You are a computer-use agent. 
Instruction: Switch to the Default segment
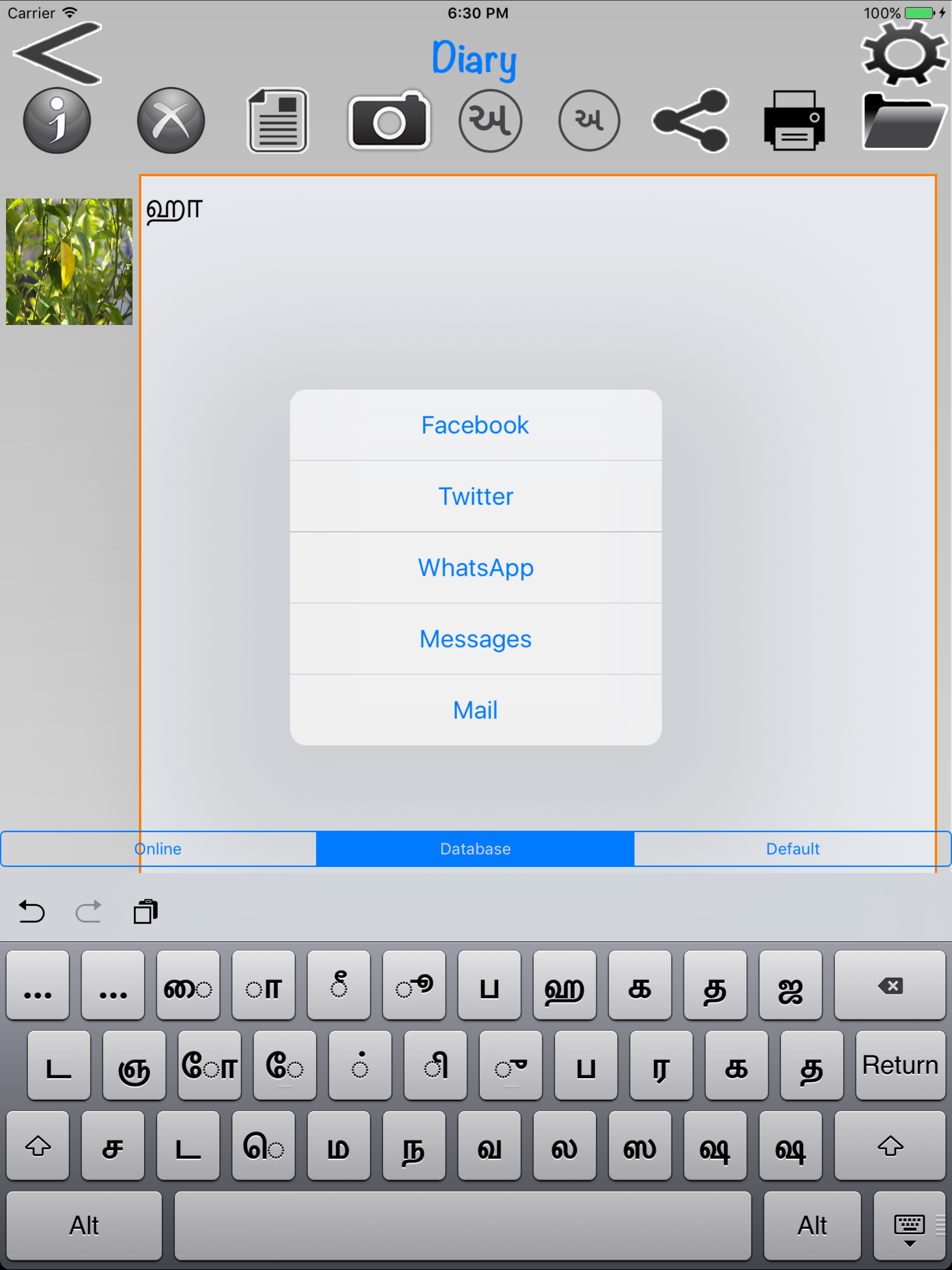(x=793, y=848)
